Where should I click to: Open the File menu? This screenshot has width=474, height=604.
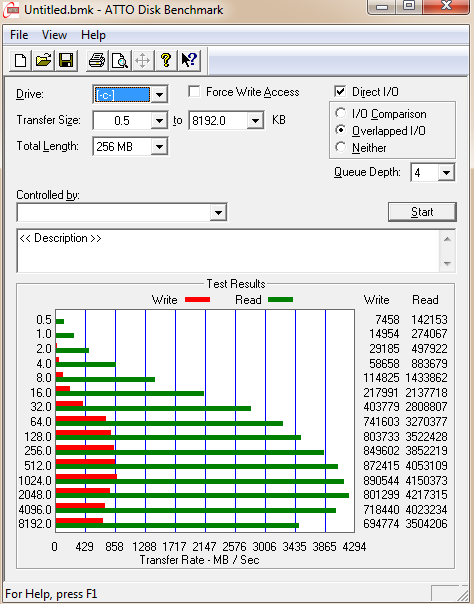[19, 35]
